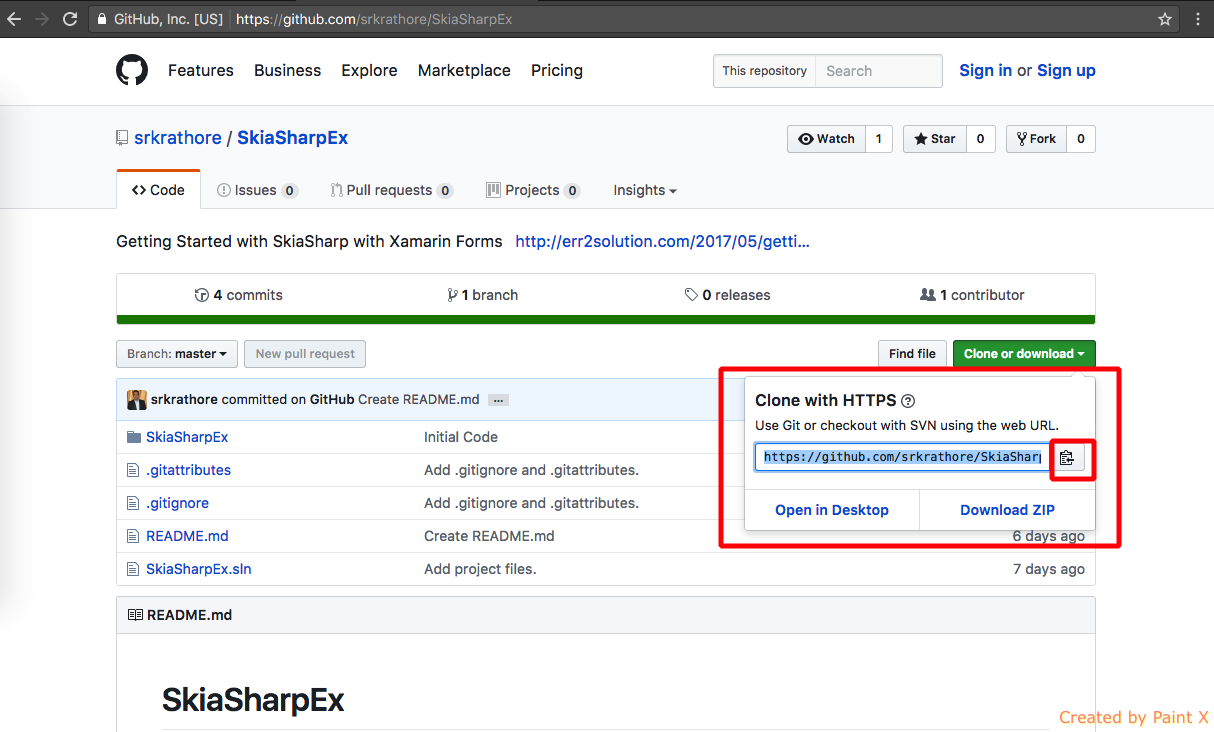This screenshot has height=732, width=1214.
Task: View the 4 commits history
Action: coord(239,295)
